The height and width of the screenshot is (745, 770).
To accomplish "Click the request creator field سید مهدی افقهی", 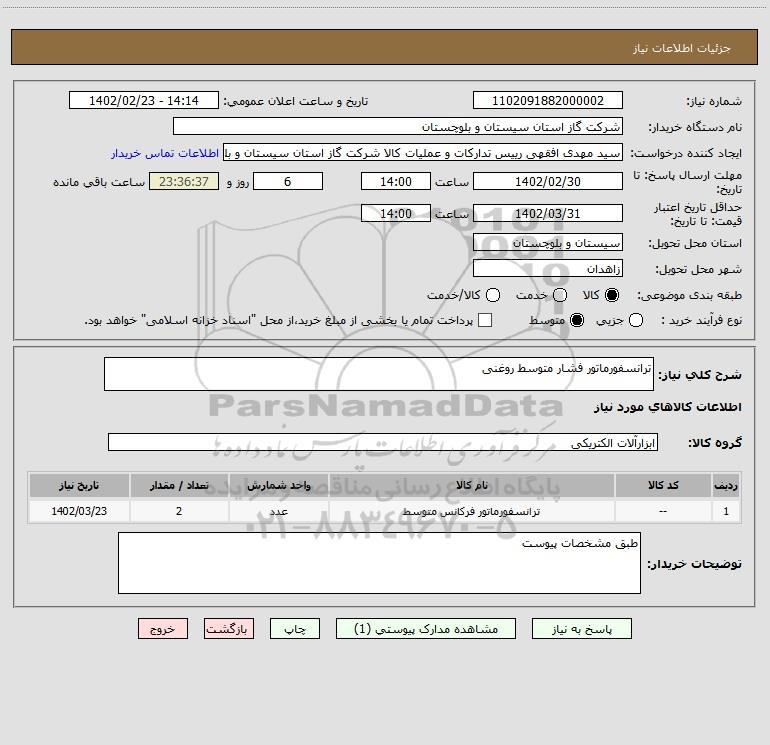I will coord(423,153).
